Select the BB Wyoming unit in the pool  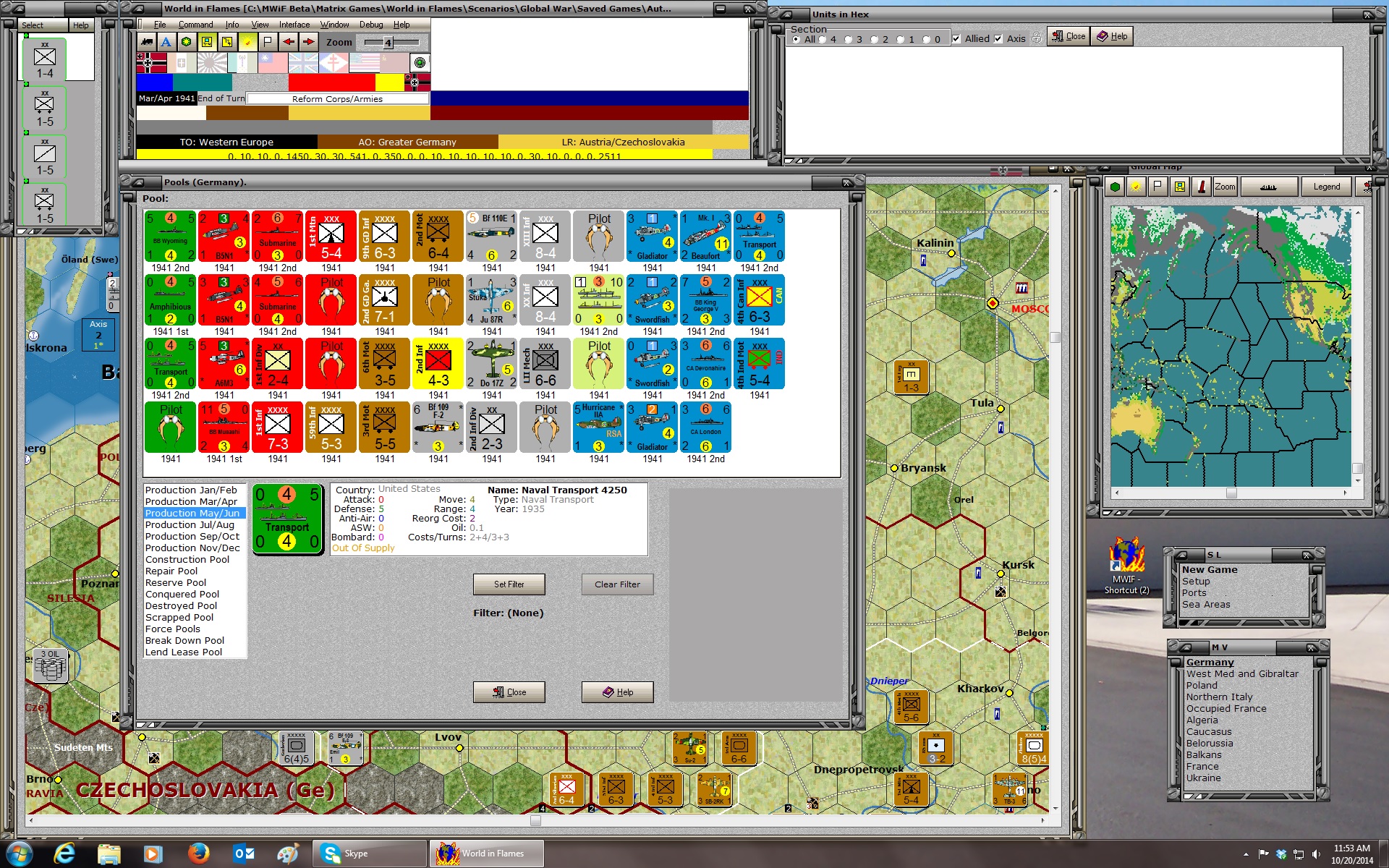point(170,237)
